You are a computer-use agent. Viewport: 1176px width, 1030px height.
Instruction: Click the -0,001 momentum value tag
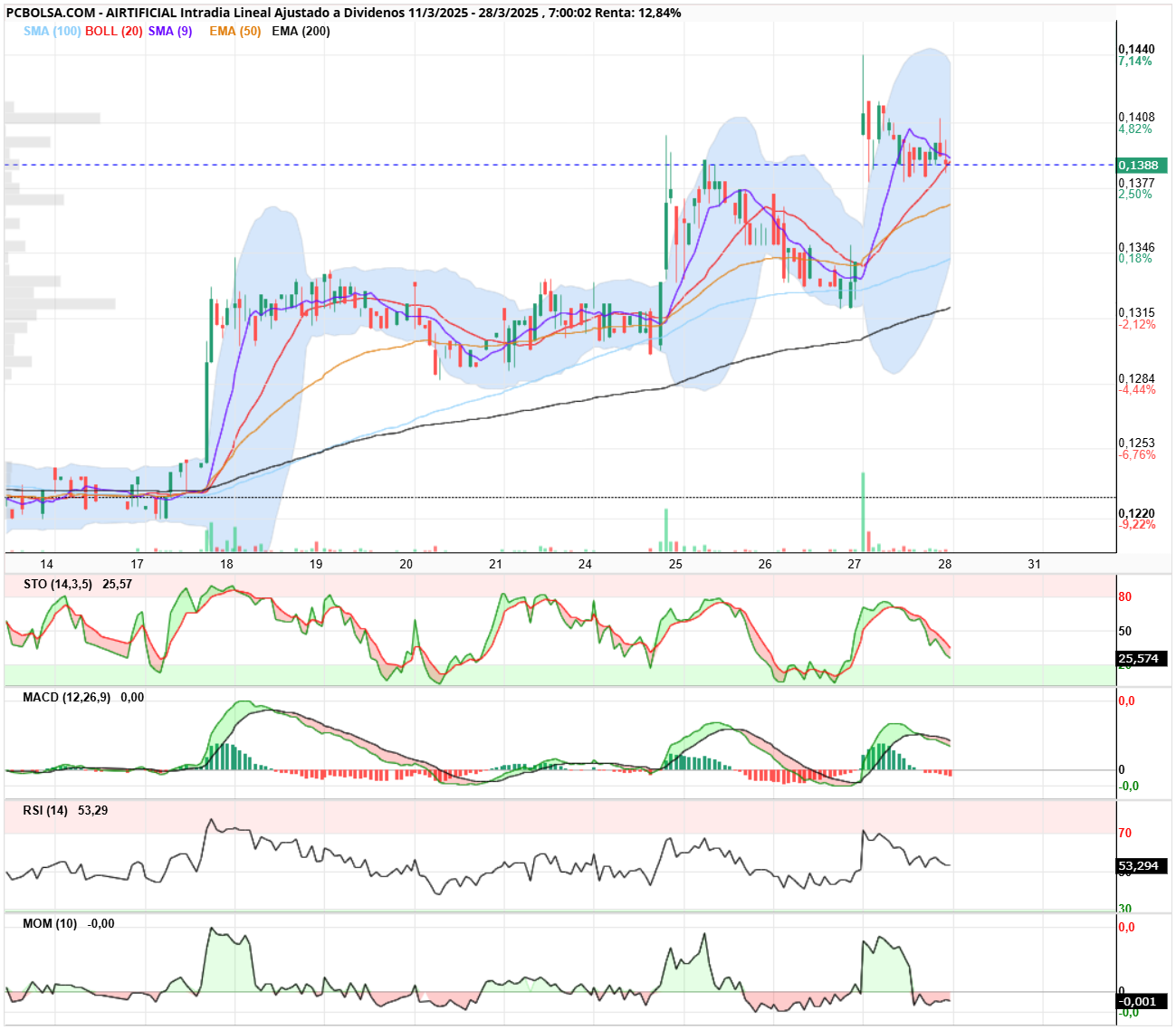click(x=1141, y=1001)
